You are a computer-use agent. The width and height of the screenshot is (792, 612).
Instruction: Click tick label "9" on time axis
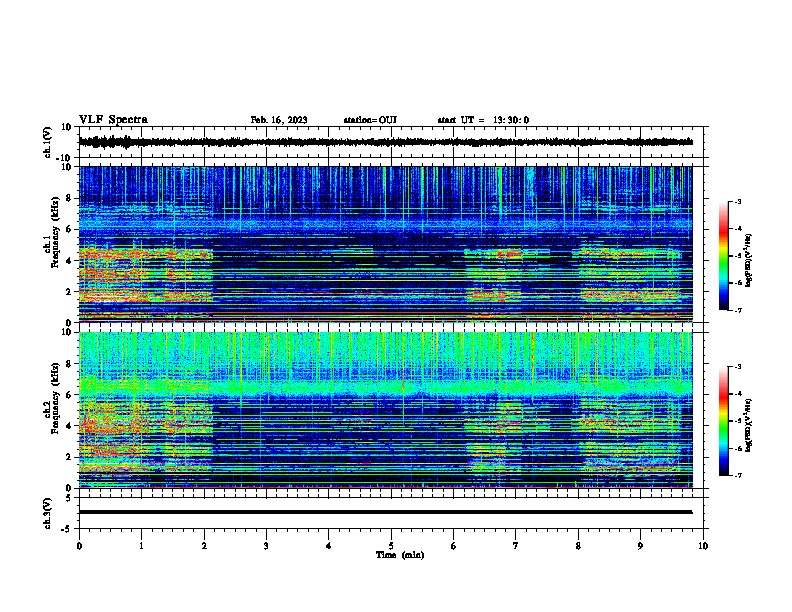click(x=640, y=546)
